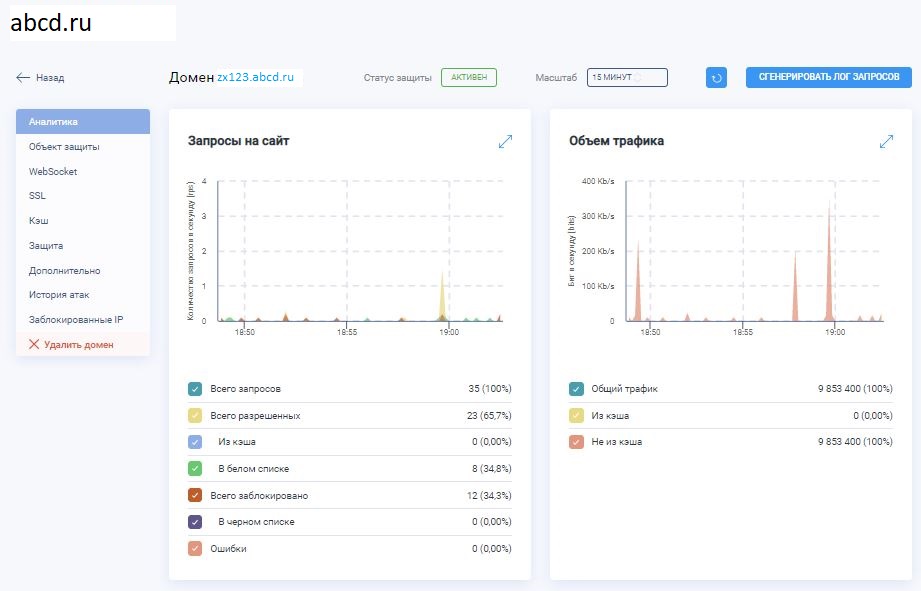Click the zx123.abcd.ru domain name
The image size is (921, 591).
click(259, 77)
